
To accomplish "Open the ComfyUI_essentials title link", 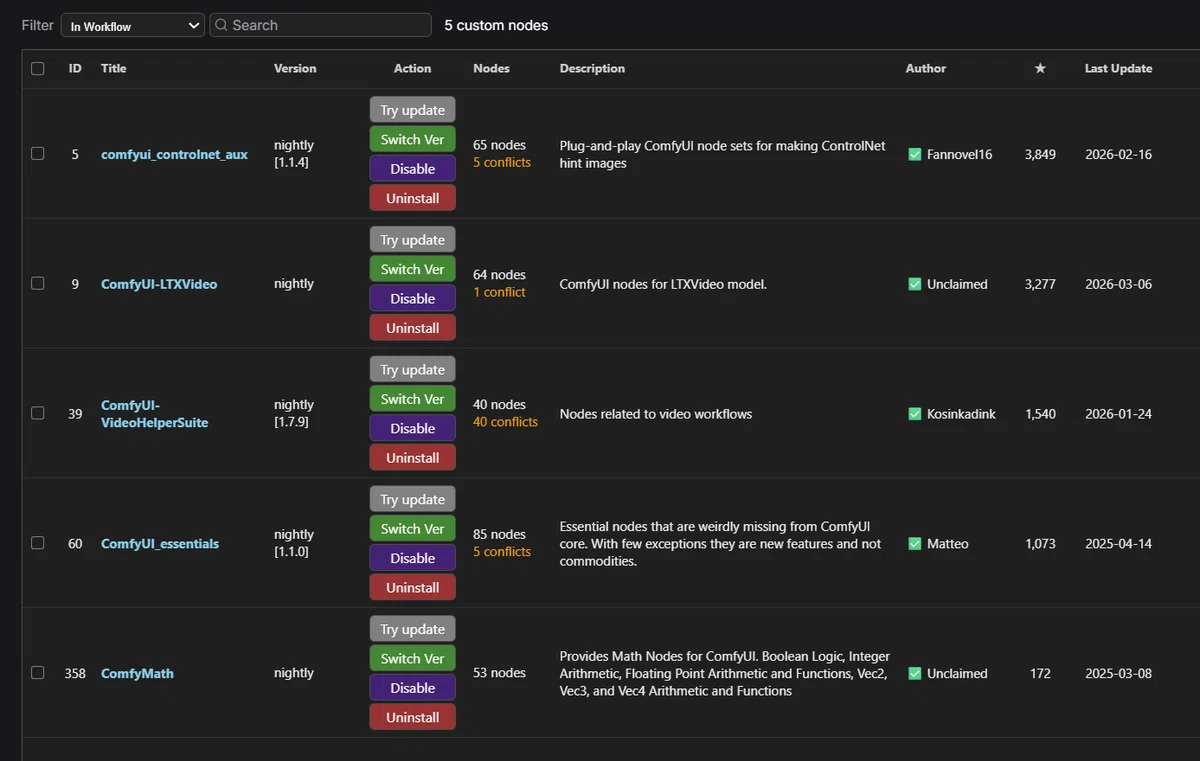I will (160, 544).
